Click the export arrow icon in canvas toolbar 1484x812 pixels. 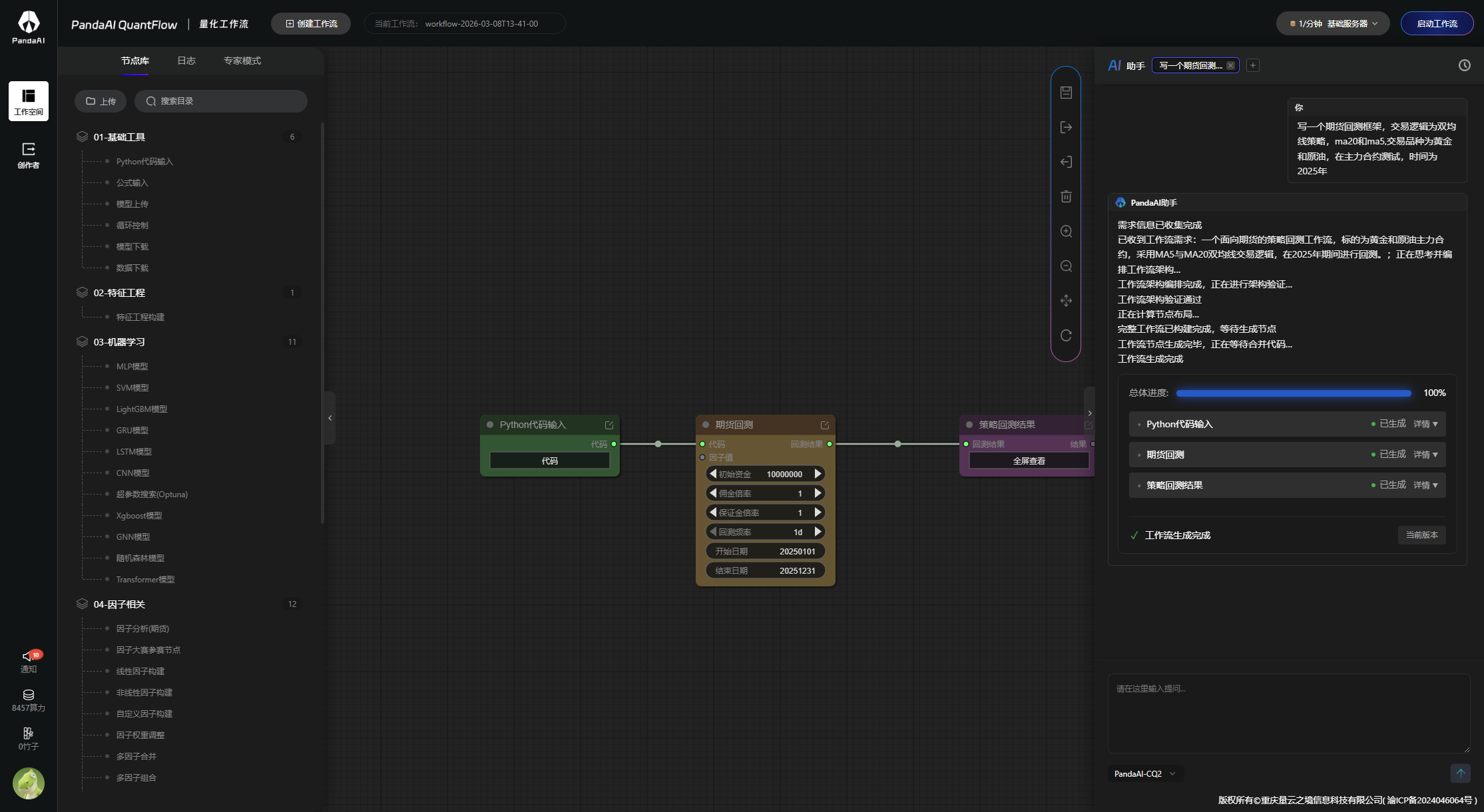[1066, 127]
